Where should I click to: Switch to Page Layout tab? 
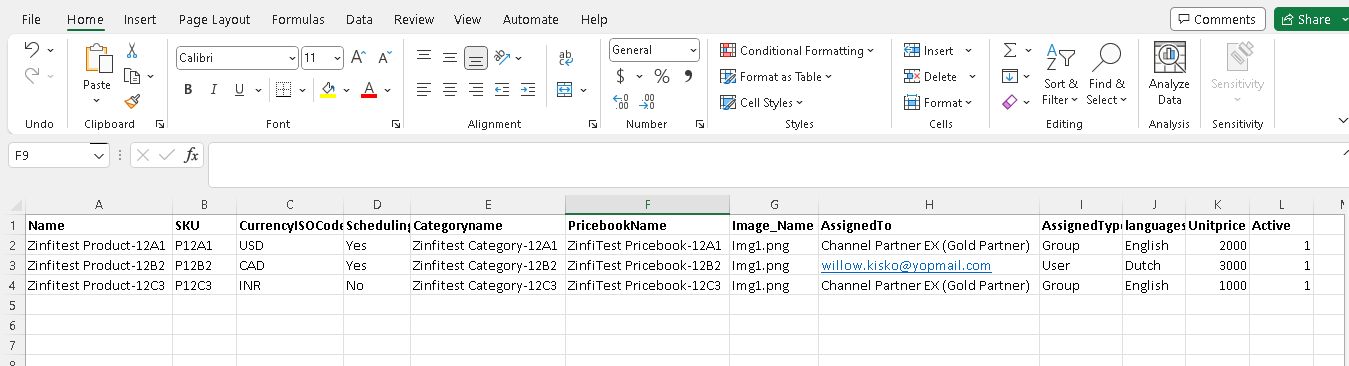(x=214, y=19)
